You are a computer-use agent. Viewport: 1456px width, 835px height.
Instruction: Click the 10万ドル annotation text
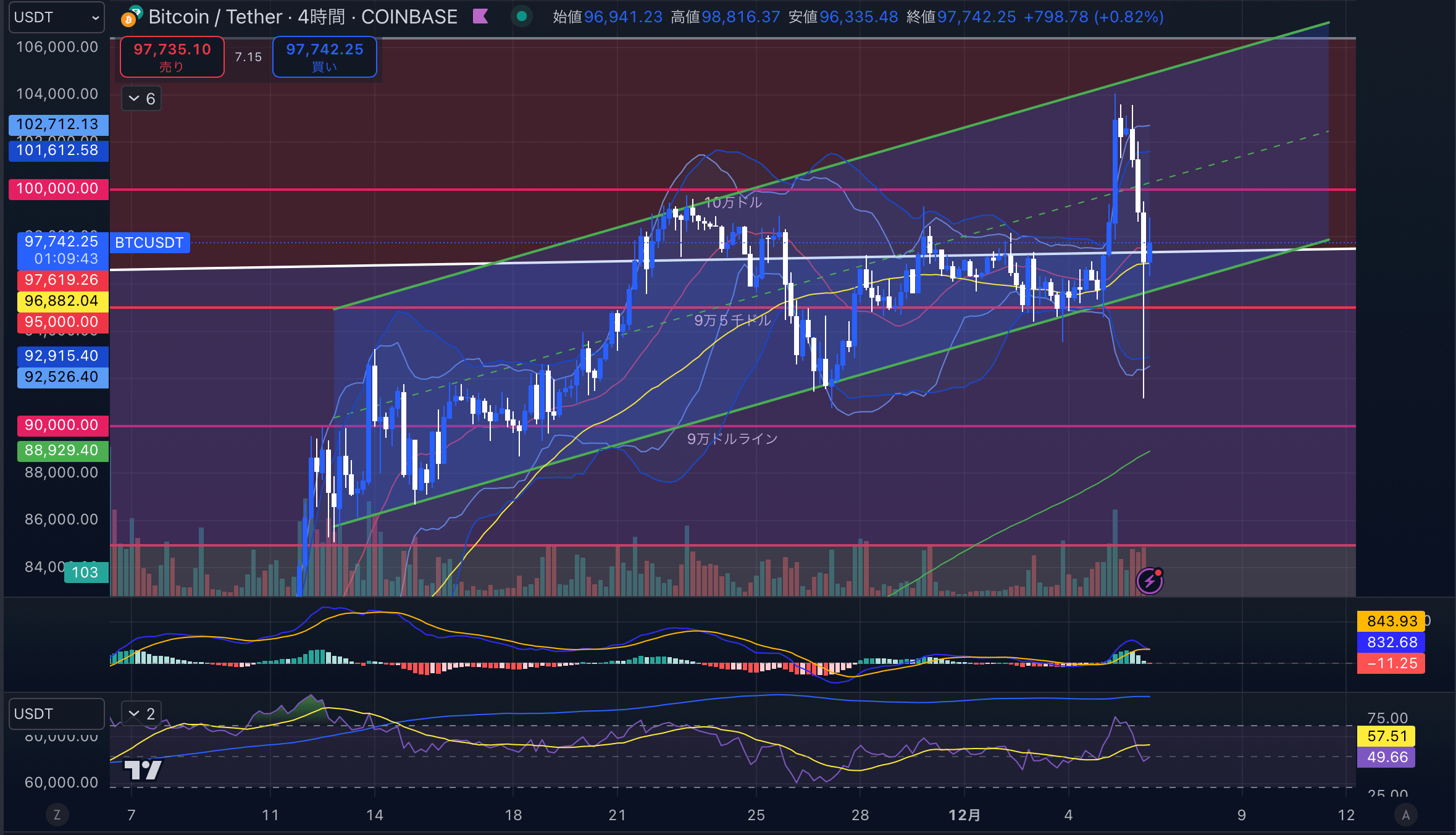[734, 203]
